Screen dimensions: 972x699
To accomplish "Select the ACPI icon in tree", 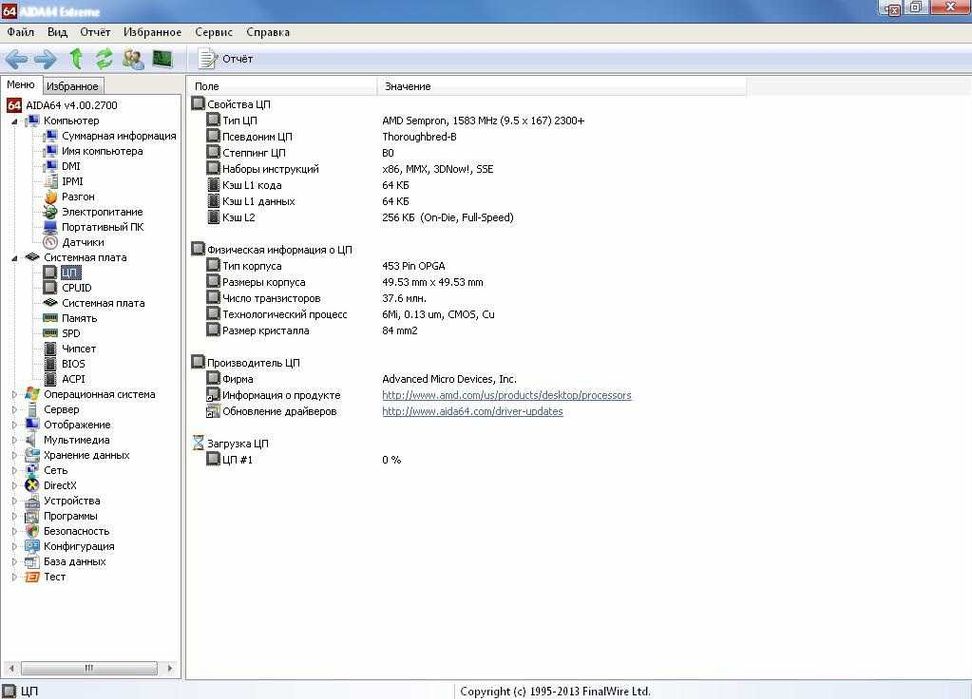I will coord(50,379).
